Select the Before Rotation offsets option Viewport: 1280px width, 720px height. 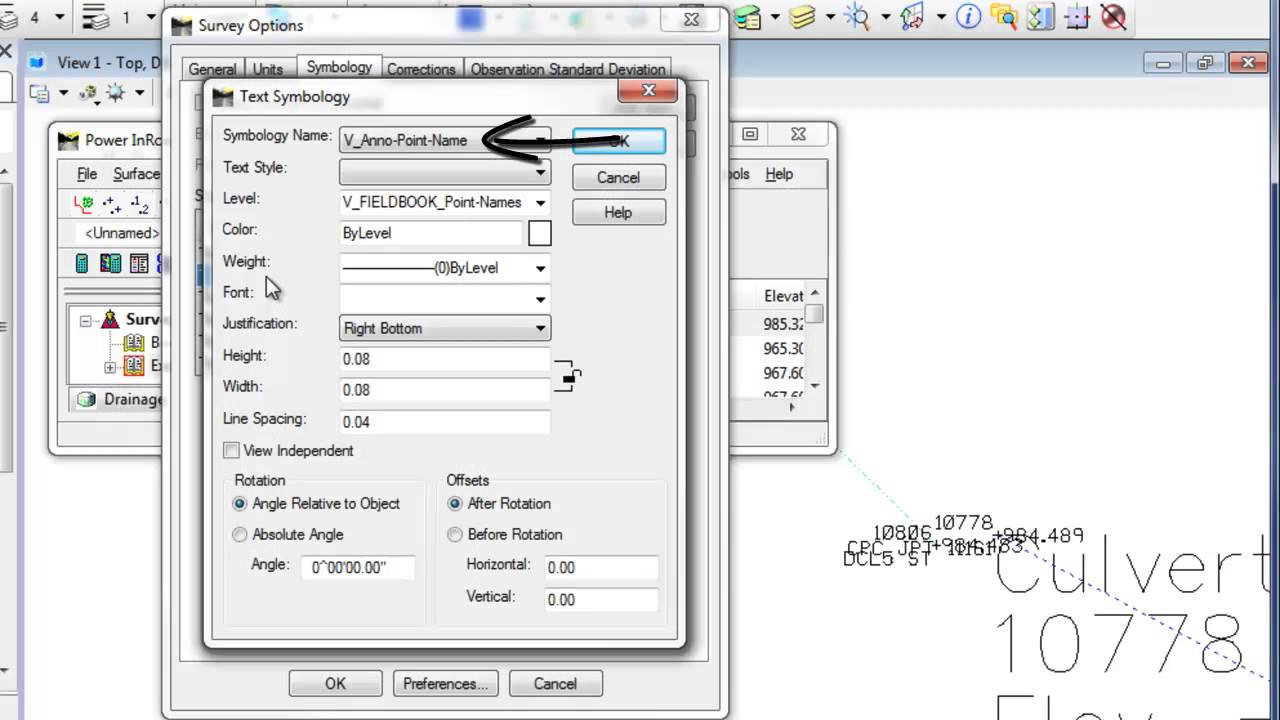(x=455, y=535)
